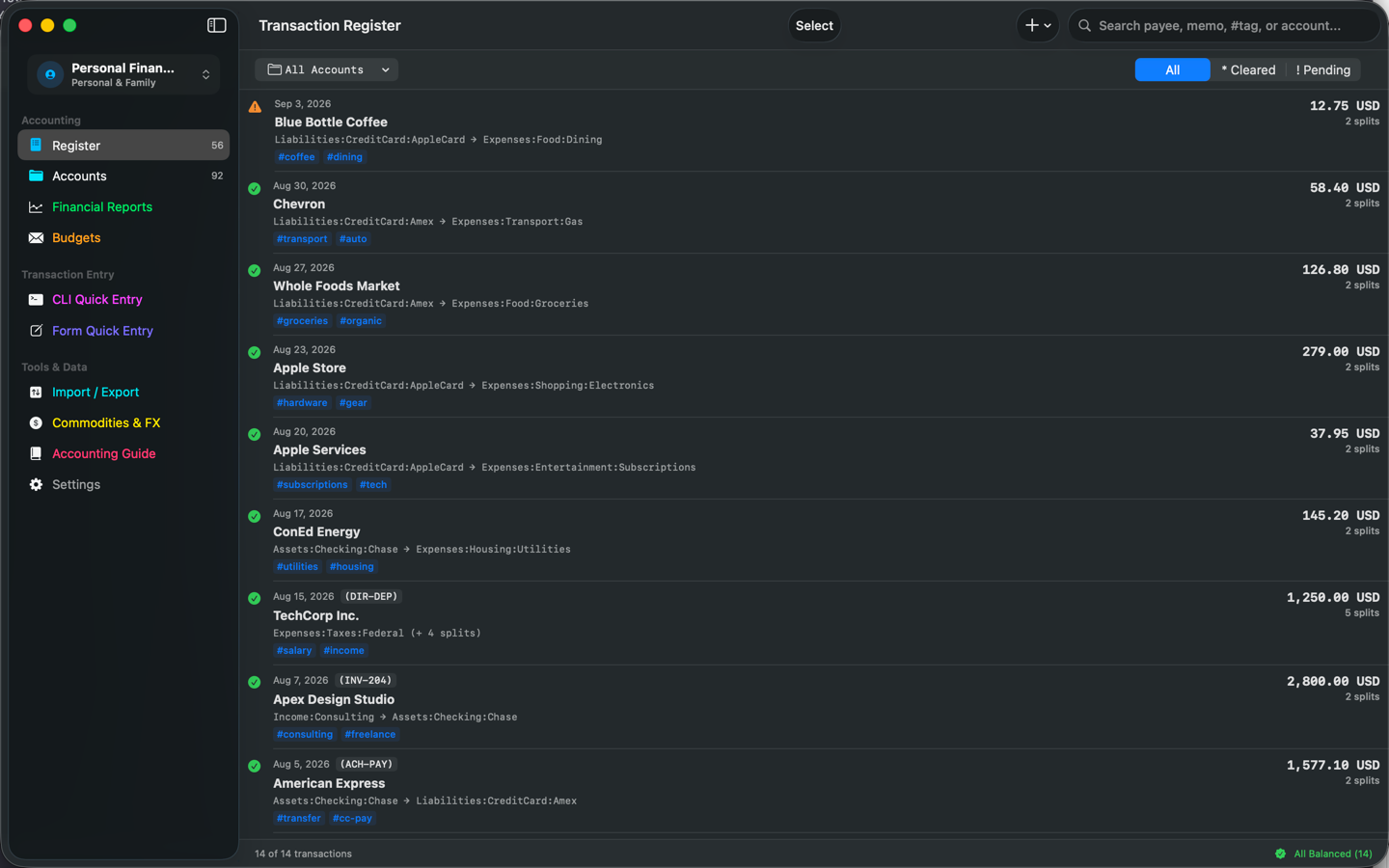This screenshot has width=1389, height=868.
Task: Click the Accounting Guide book icon
Action: click(36, 453)
